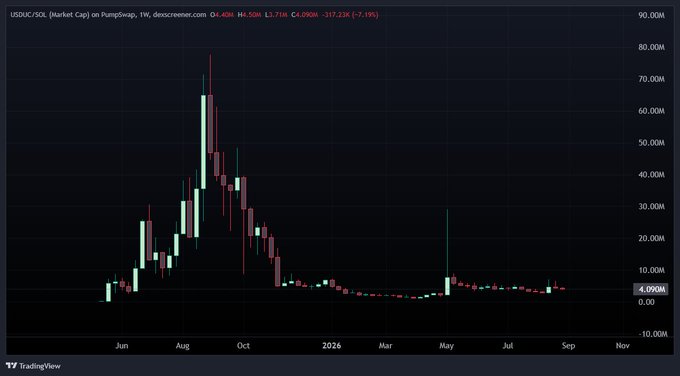Click the 70.00M price axis label
This screenshot has height=376, width=680.
click(651, 79)
